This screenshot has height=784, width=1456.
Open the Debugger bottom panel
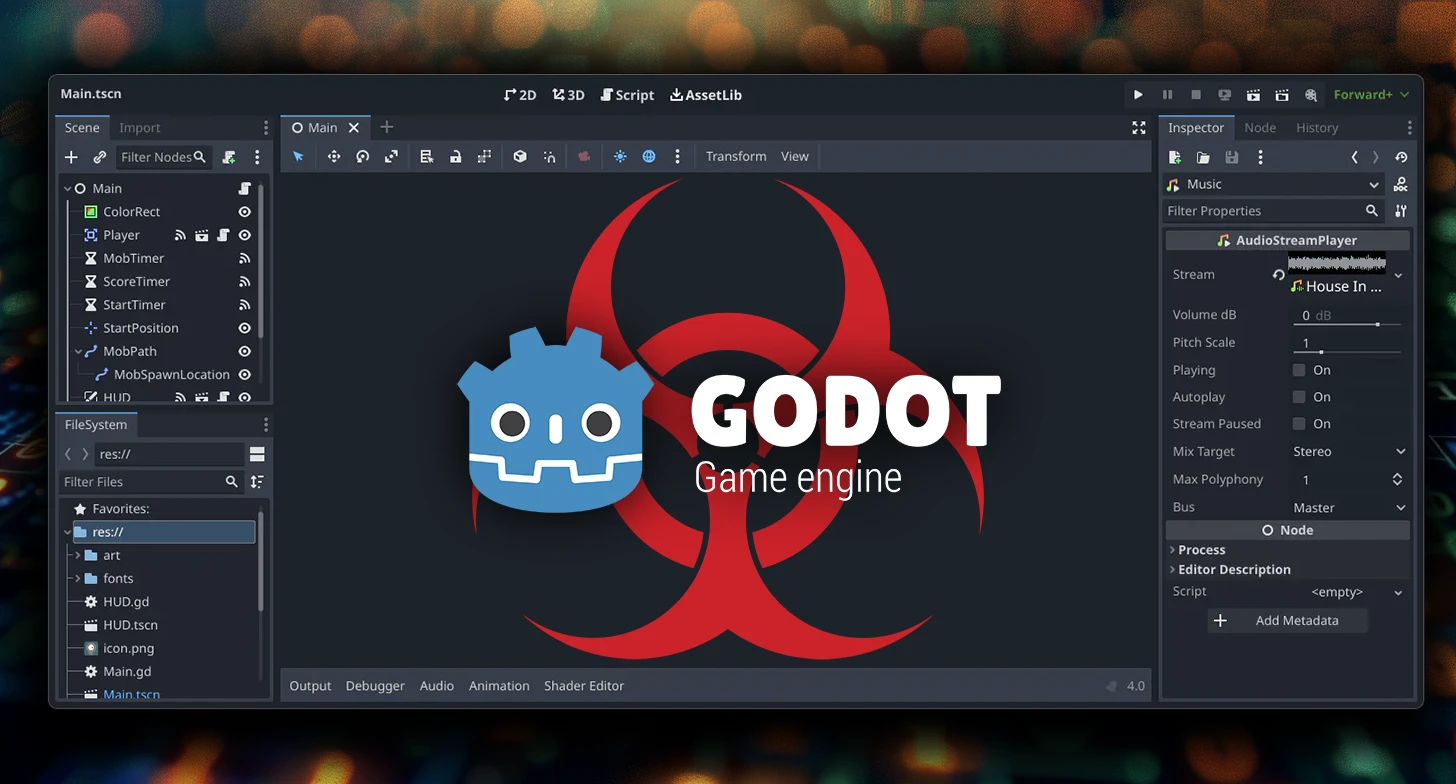coord(375,686)
